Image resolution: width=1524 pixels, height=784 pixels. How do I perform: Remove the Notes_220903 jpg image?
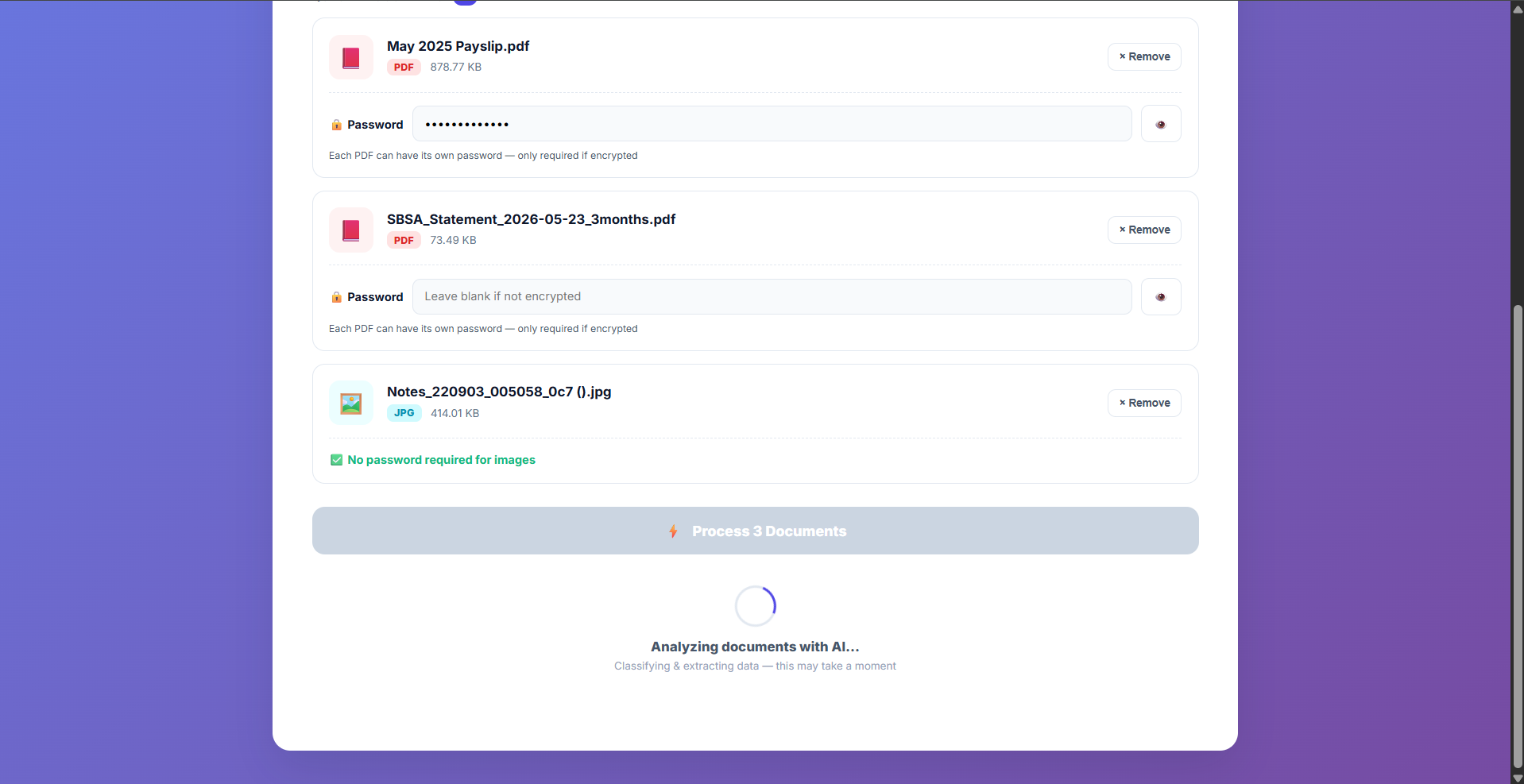1144,403
